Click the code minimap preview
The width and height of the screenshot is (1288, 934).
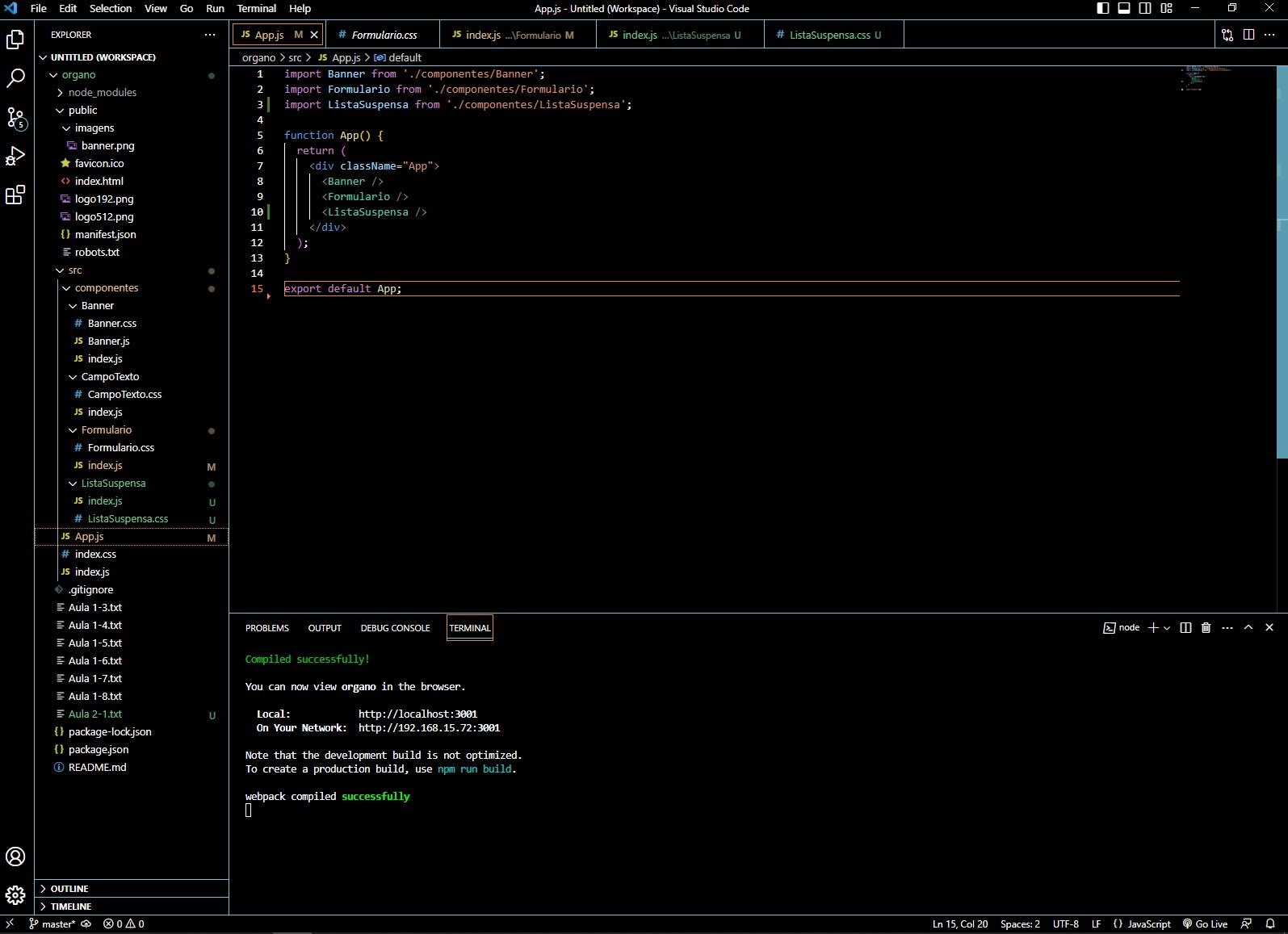[x=1207, y=77]
